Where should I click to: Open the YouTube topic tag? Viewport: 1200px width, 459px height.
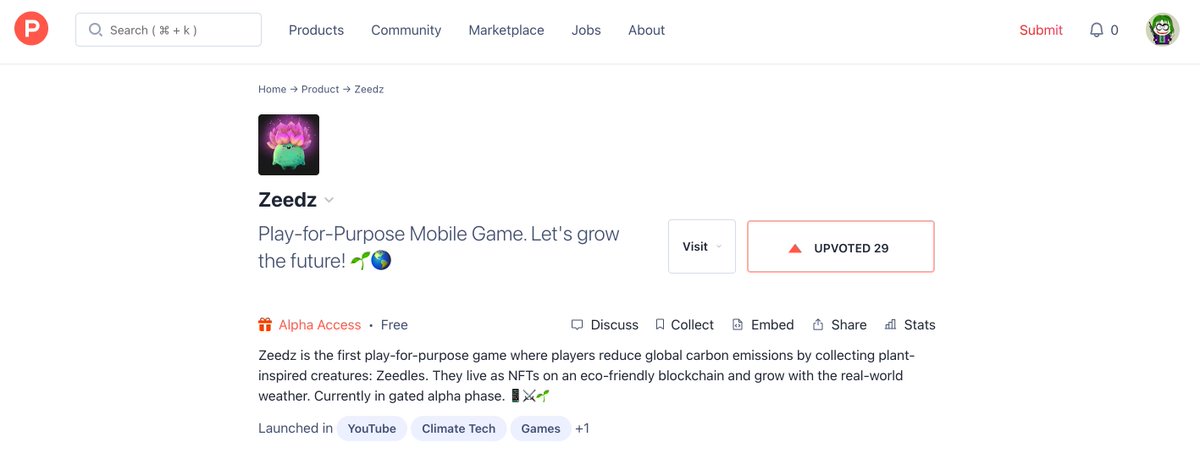coord(371,429)
